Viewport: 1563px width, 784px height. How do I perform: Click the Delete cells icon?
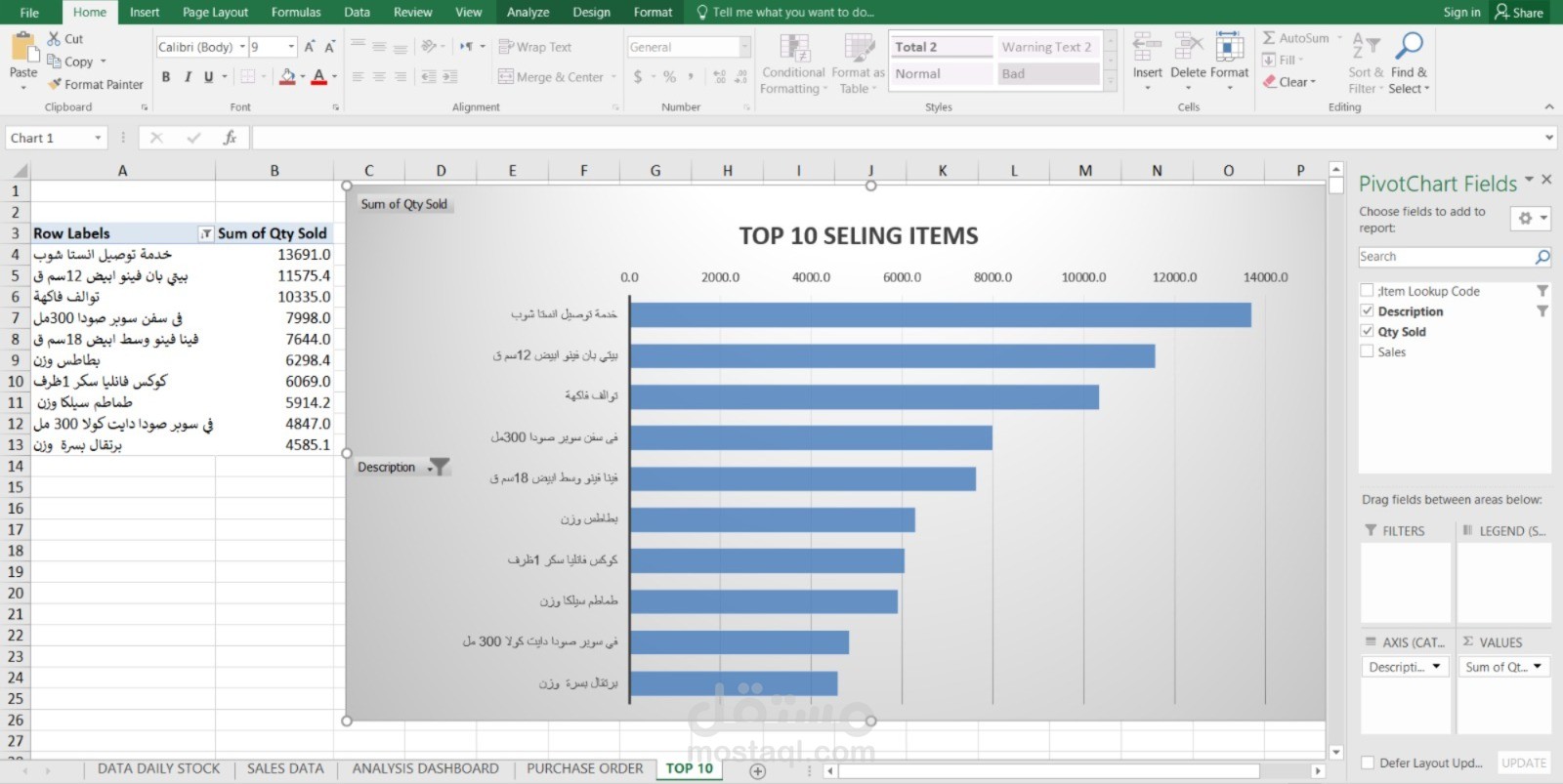[x=1188, y=47]
